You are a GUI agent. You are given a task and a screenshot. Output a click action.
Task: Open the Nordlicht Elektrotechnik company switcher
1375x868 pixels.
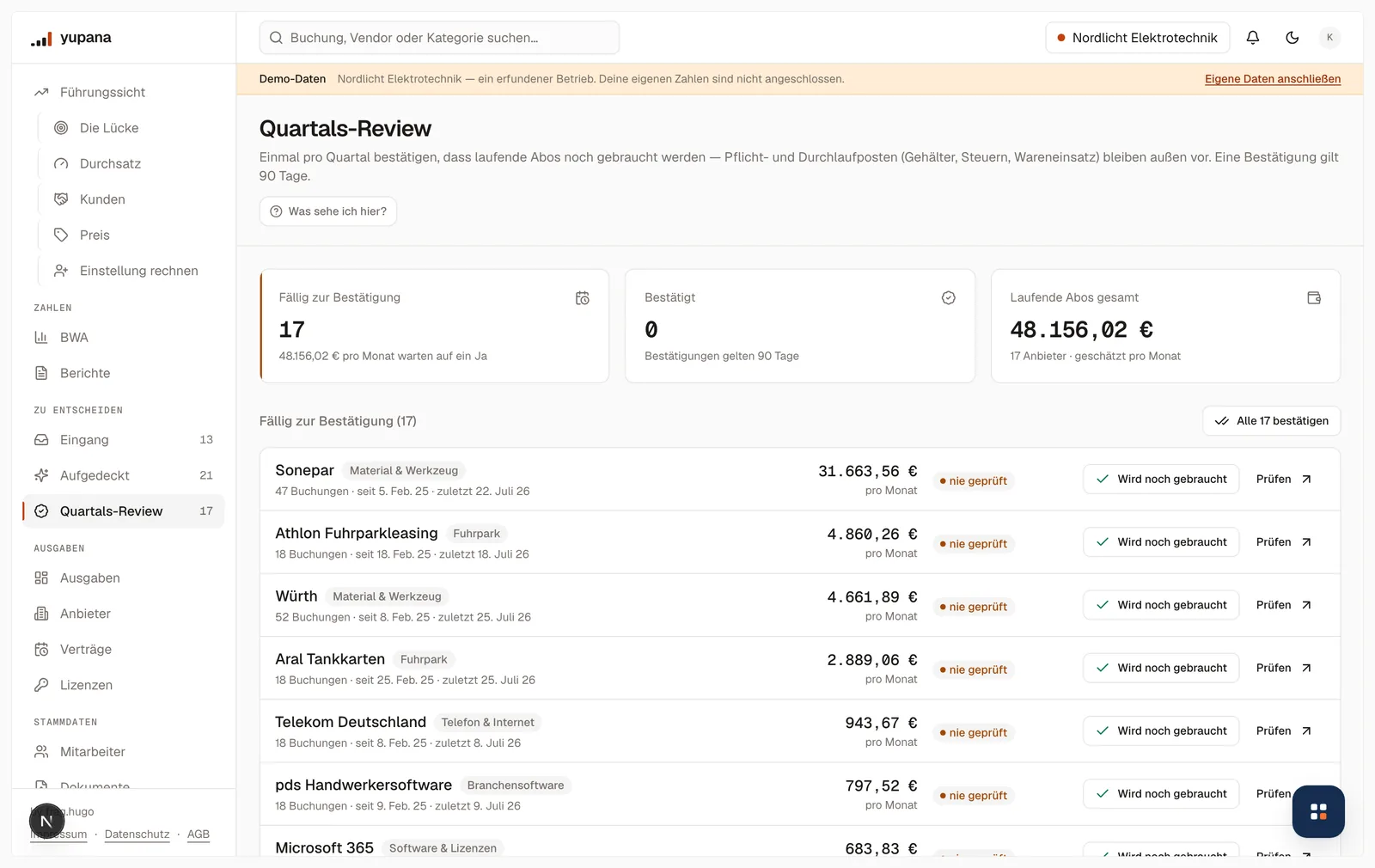1137,38
